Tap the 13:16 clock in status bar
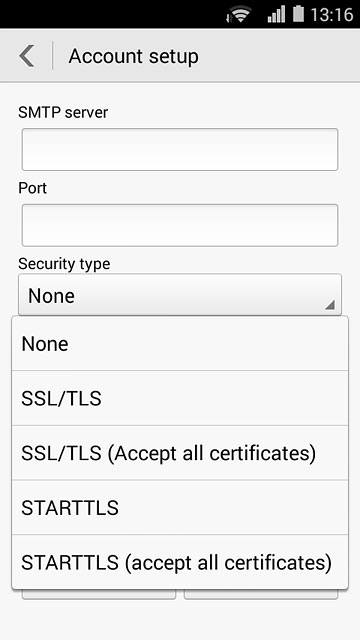Image resolution: width=360 pixels, height=640 pixels. (x=331, y=15)
